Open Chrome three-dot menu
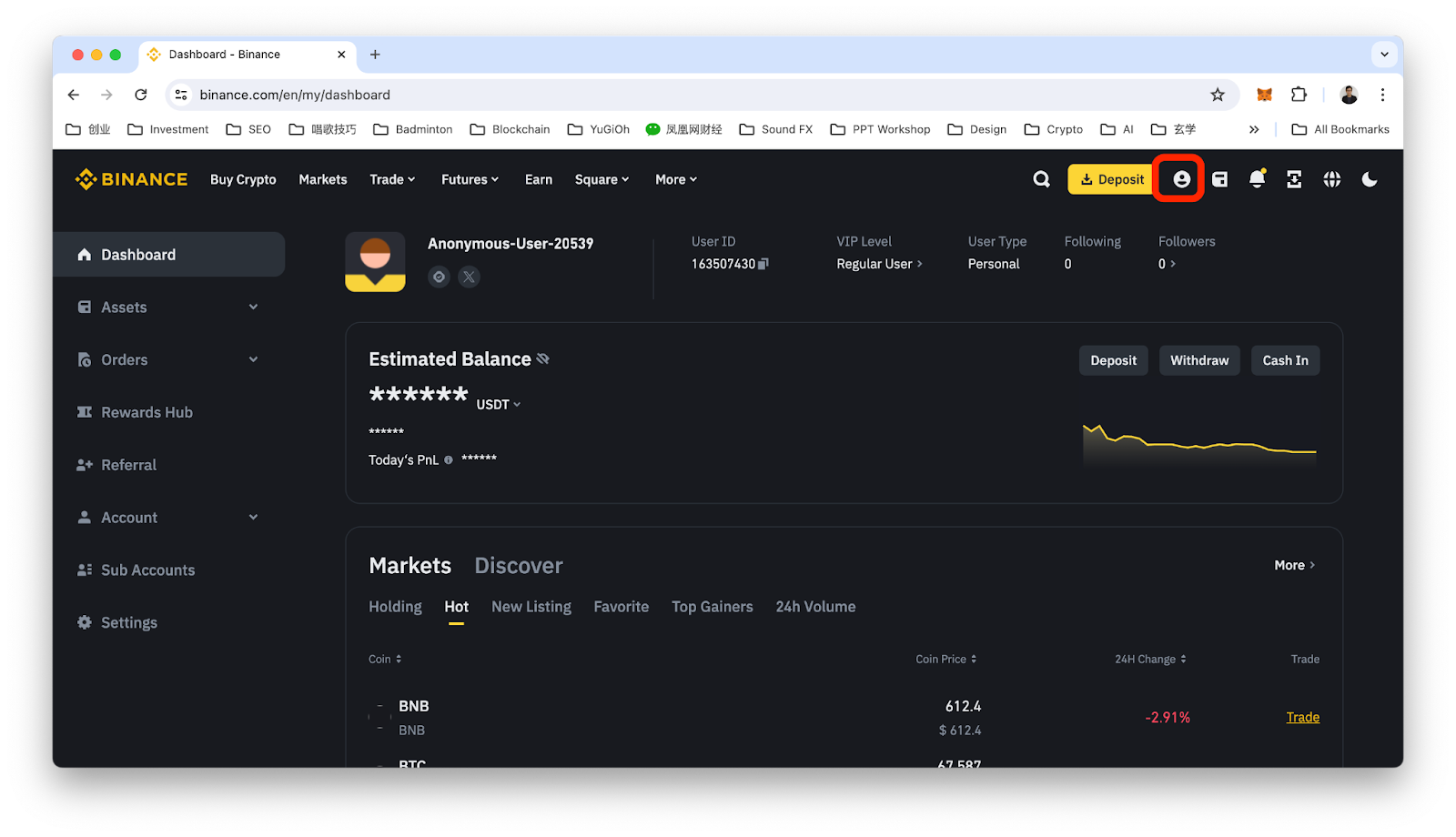 pyautogui.click(x=1382, y=95)
